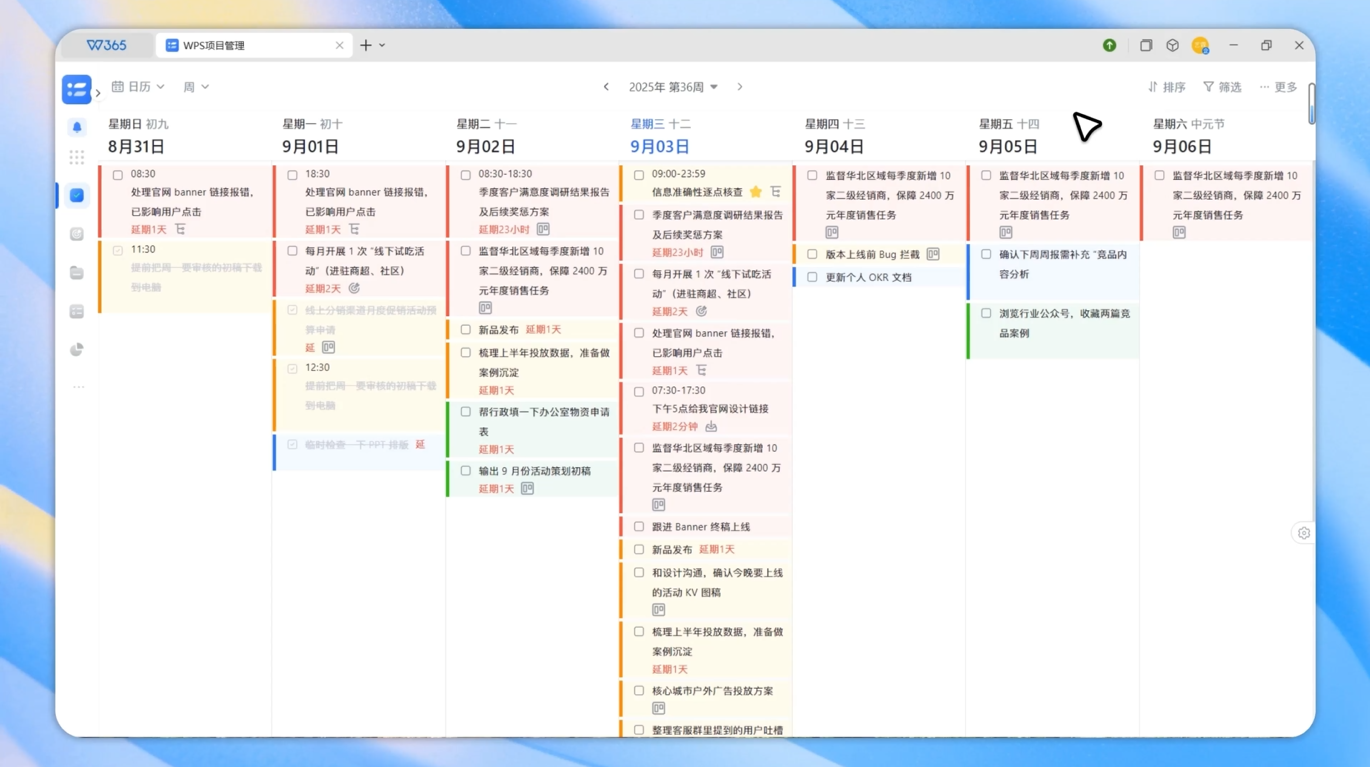Click the pie chart statistics sidebar icon
The height and width of the screenshot is (767, 1370).
pos(77,350)
